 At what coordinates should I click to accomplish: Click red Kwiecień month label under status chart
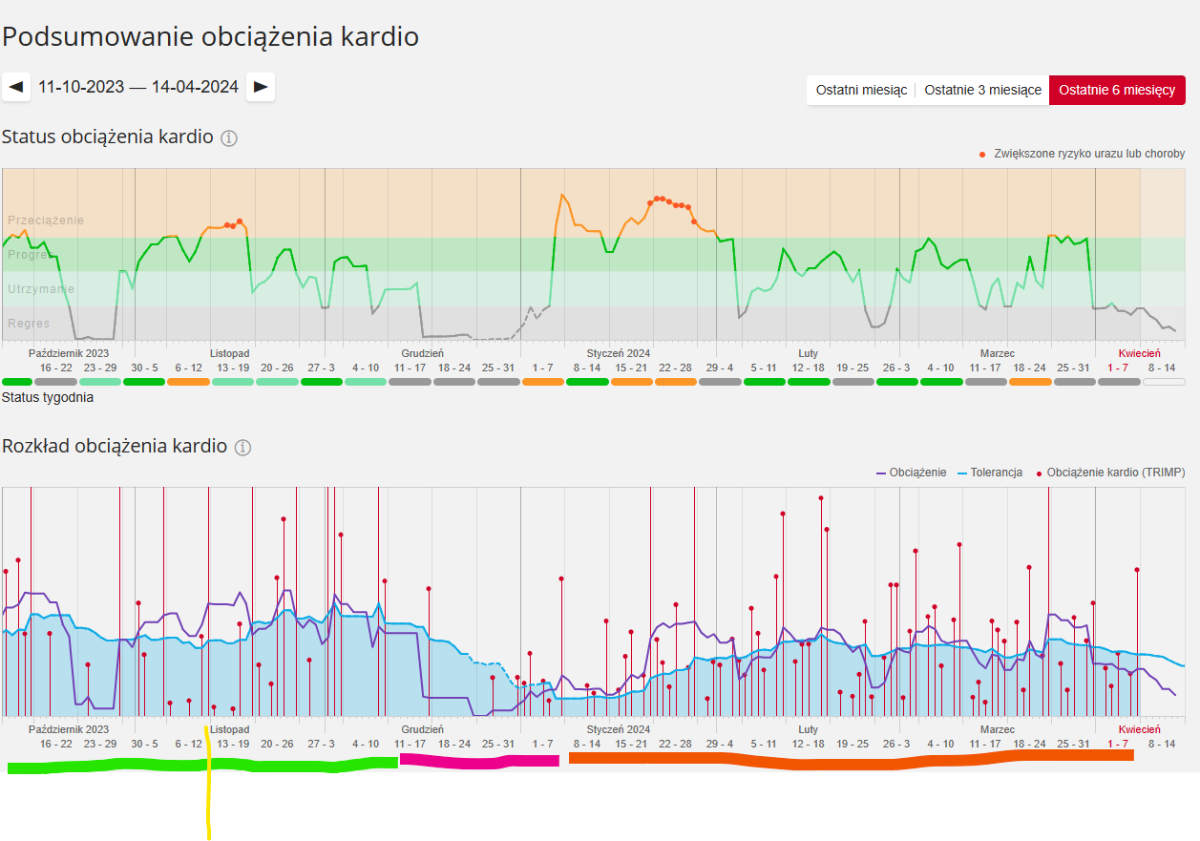[1139, 353]
